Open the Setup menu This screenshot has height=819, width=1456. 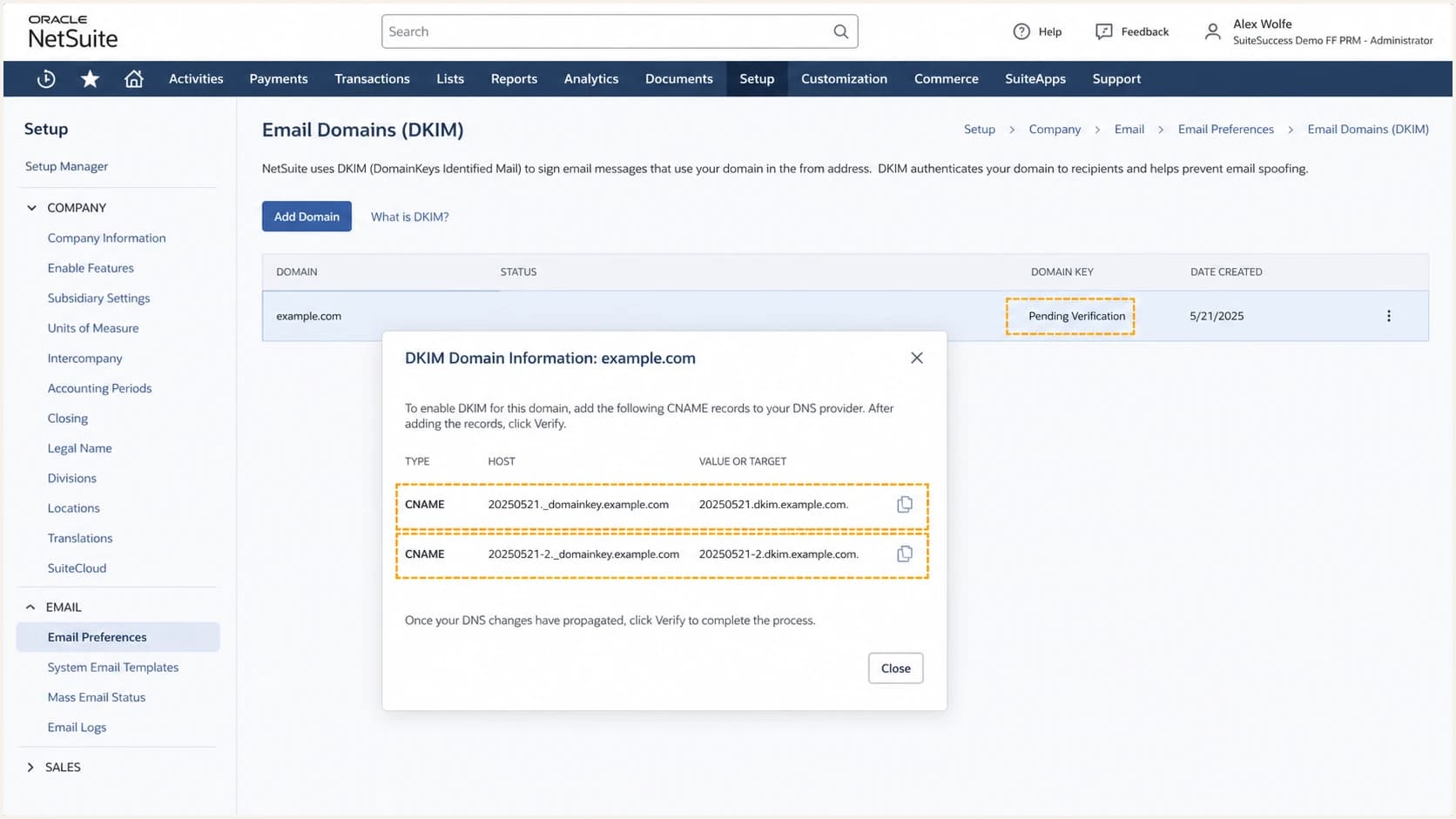[757, 79]
